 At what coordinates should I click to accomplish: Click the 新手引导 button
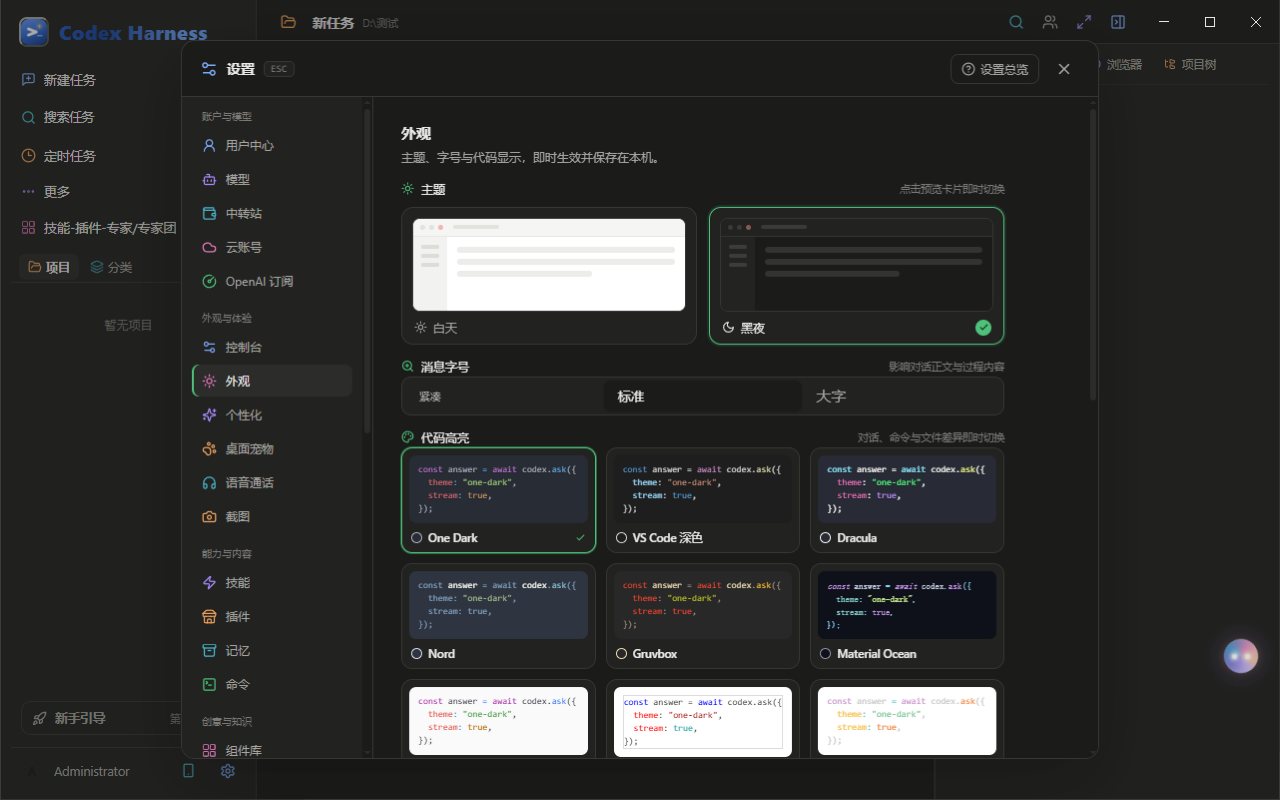pyautogui.click(x=101, y=718)
